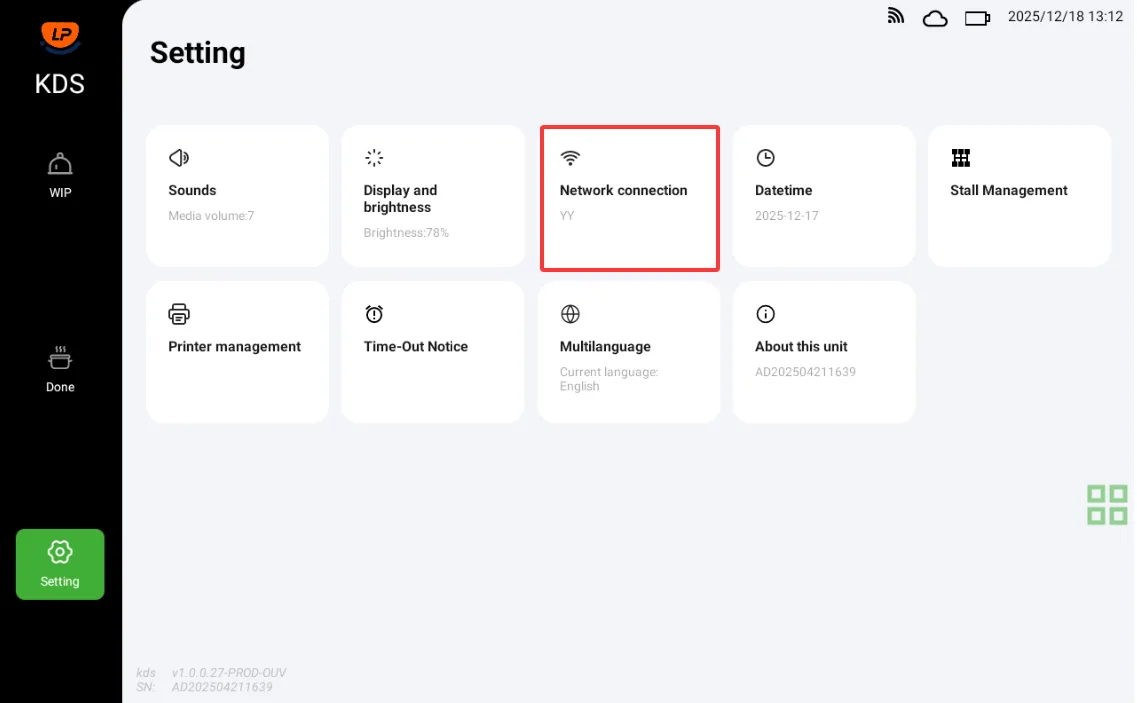Screen dimensions: 1137x703
Task: Click the 2025-12-17 date text
Action: (x=787, y=215)
